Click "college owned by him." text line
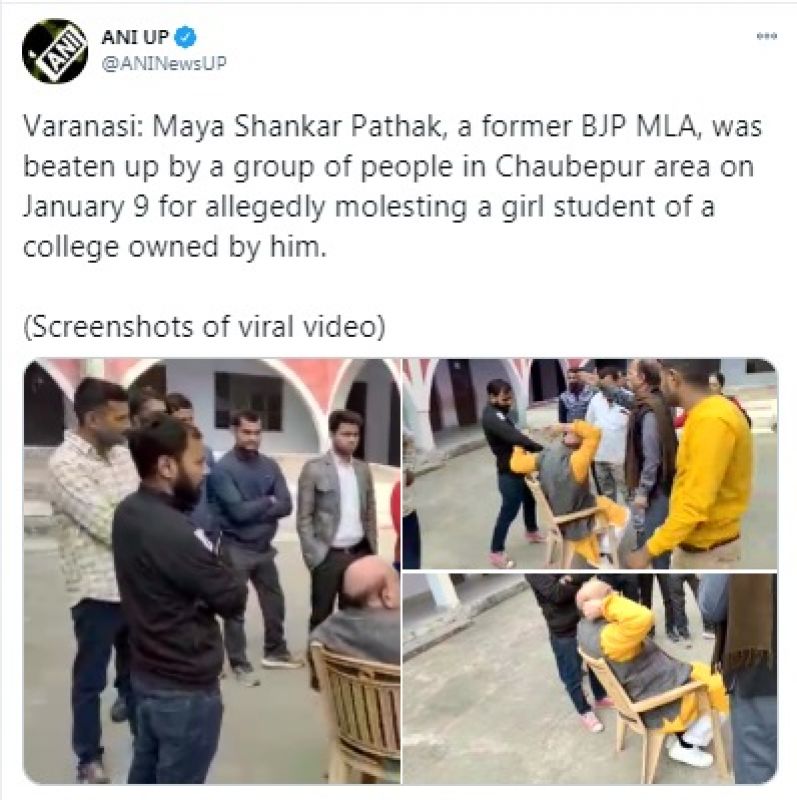The width and height of the screenshot is (797, 800). (175, 248)
